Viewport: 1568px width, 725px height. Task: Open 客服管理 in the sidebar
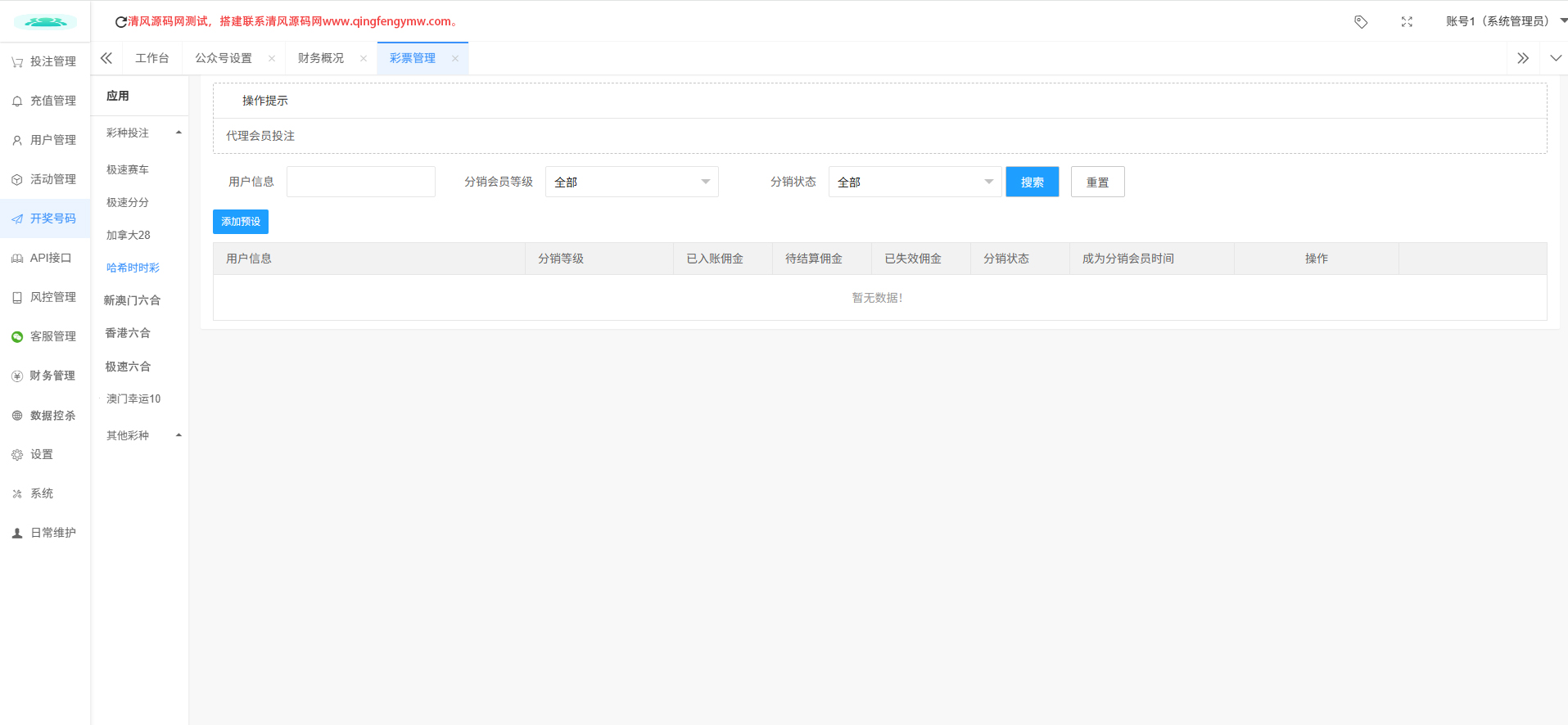coord(45,336)
